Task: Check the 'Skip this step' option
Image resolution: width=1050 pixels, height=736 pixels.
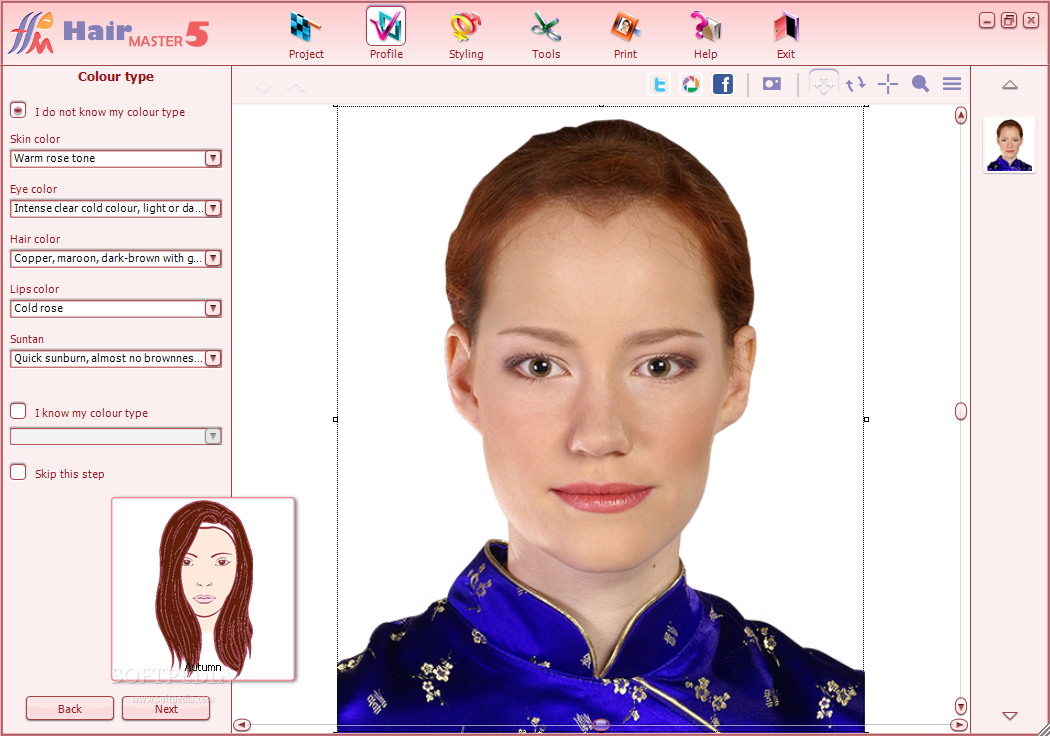Action: pos(18,472)
